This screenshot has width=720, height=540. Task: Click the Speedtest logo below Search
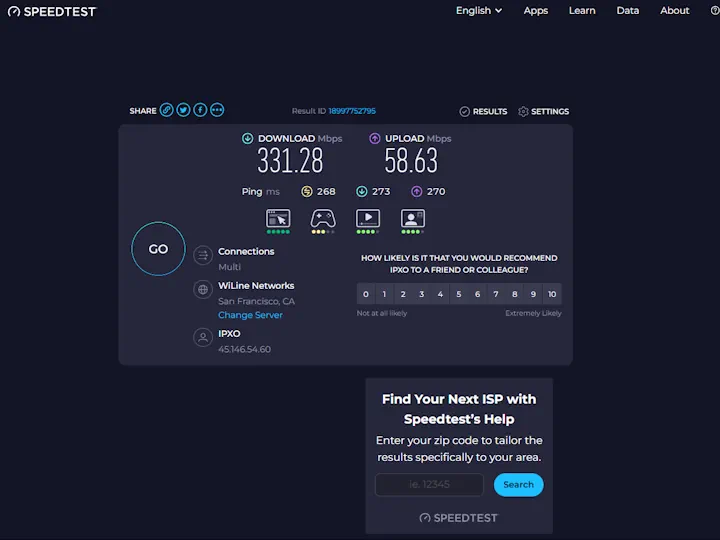459,518
